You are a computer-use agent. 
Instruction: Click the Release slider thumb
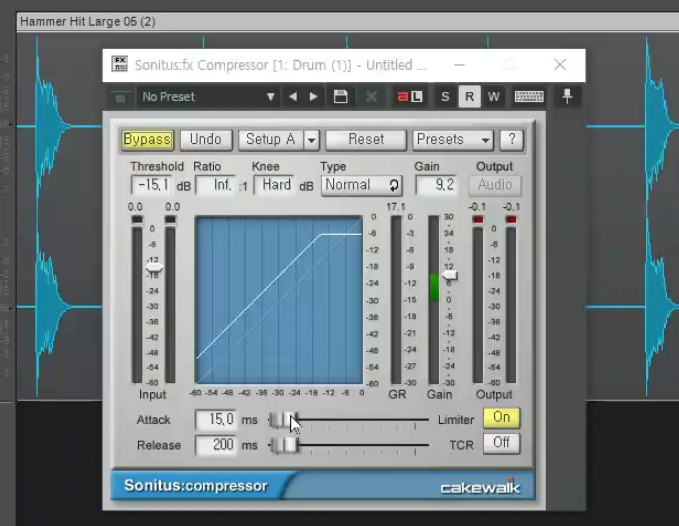pyautogui.click(x=285, y=445)
